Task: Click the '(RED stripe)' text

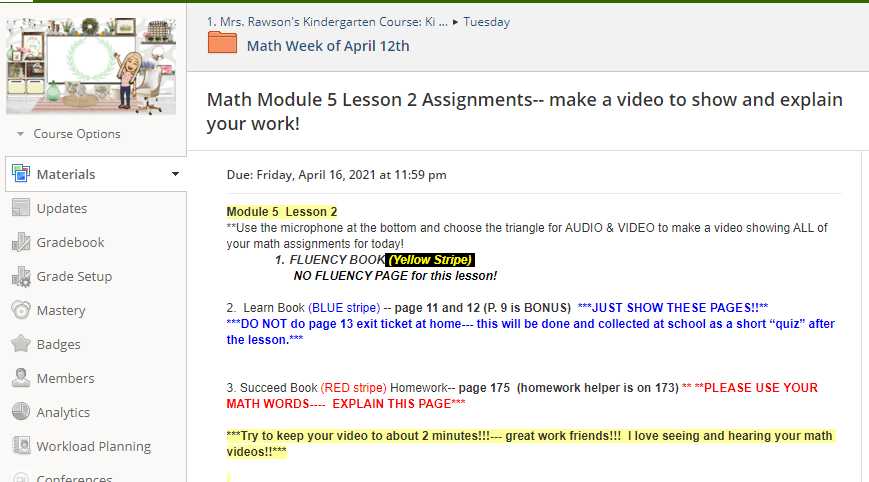Action: point(354,388)
